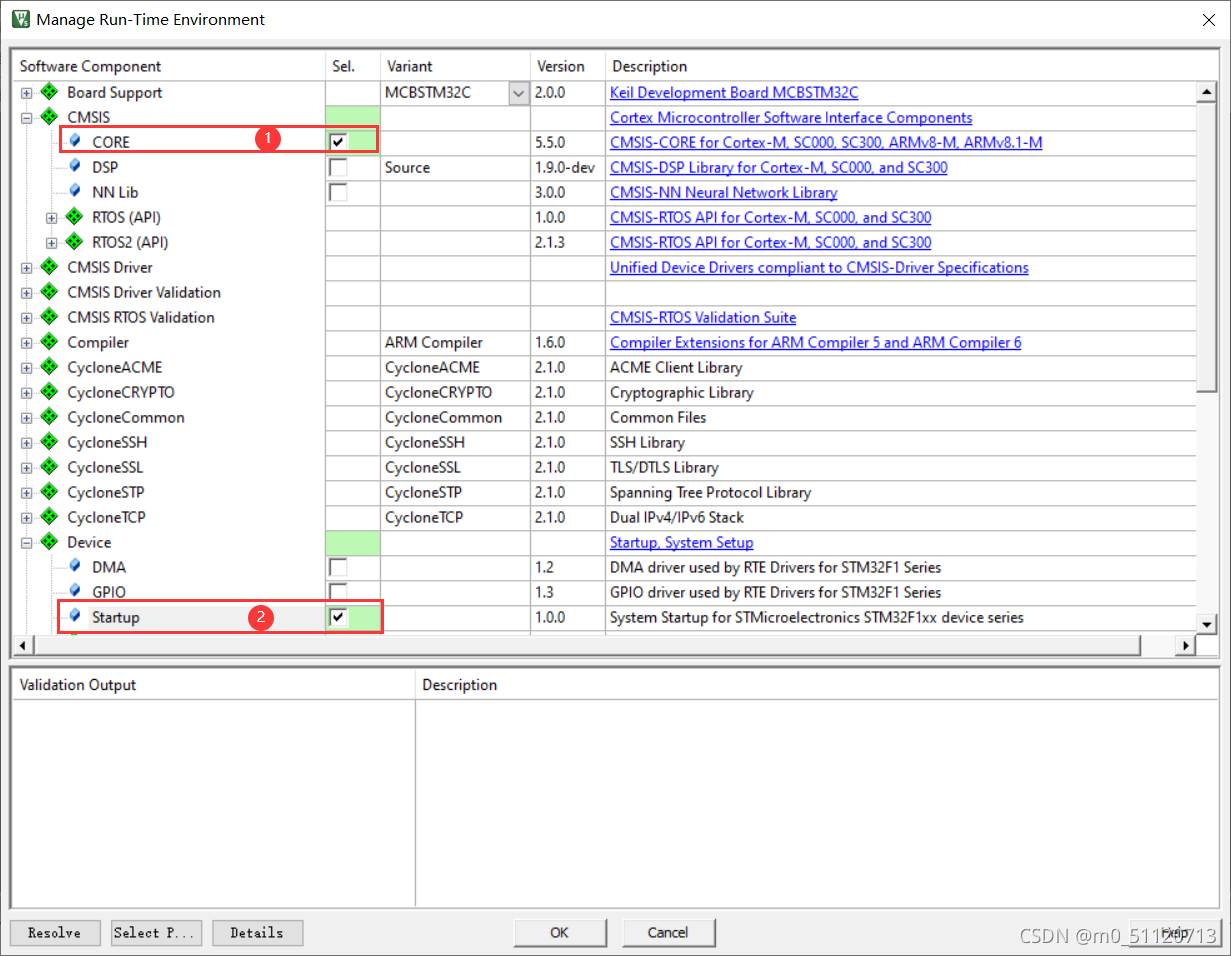Click the blue Startup component icon
Screen dimensions: 1231x956
75,616
